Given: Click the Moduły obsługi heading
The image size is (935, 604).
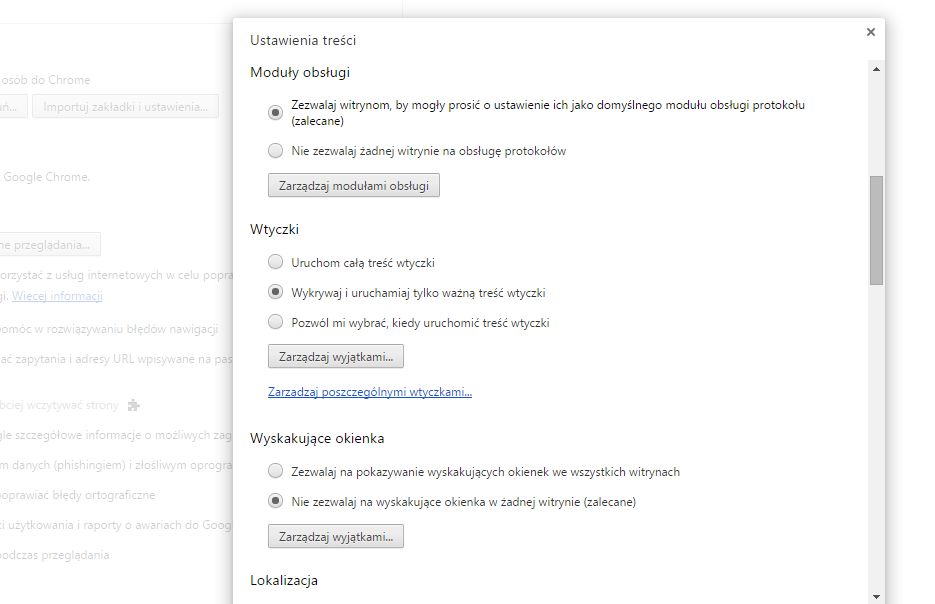Looking at the screenshot, I should pos(300,72).
